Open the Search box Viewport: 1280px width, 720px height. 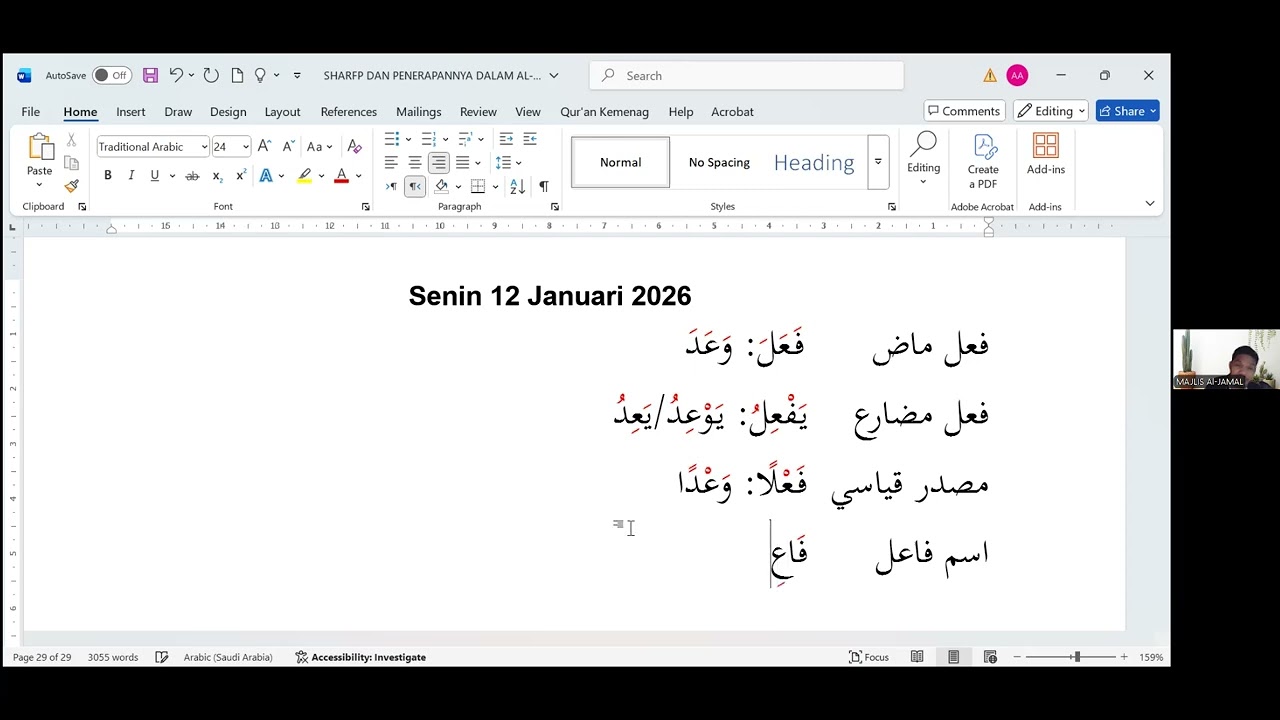(747, 75)
